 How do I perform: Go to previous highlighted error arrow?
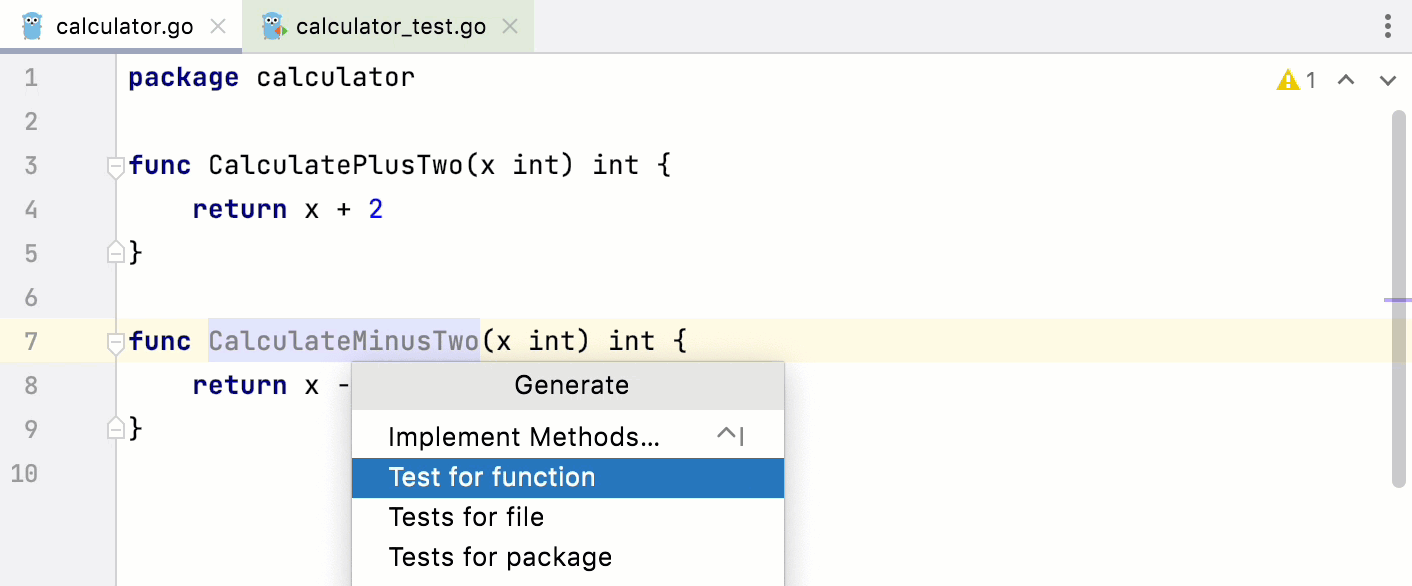point(1346,80)
